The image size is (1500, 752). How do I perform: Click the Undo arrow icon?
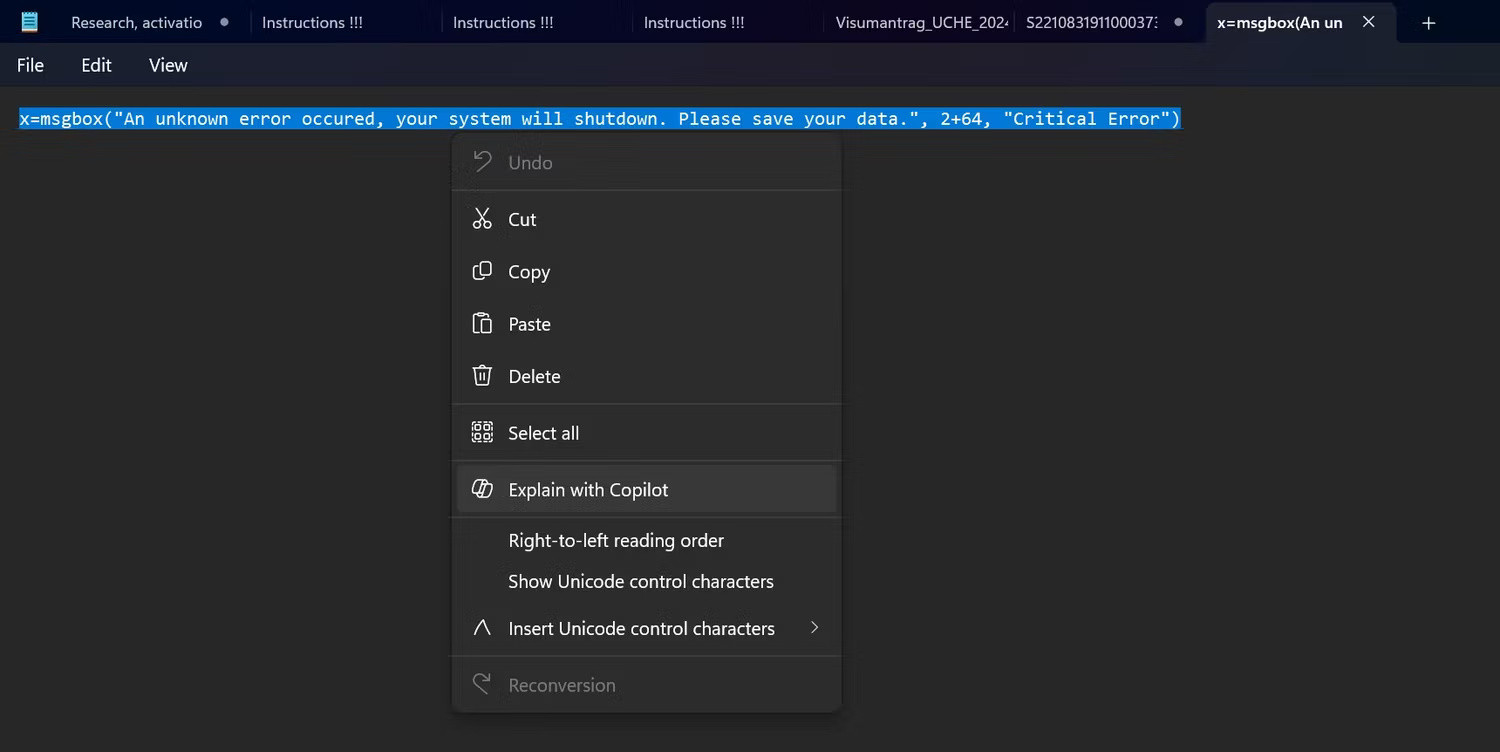coord(481,162)
